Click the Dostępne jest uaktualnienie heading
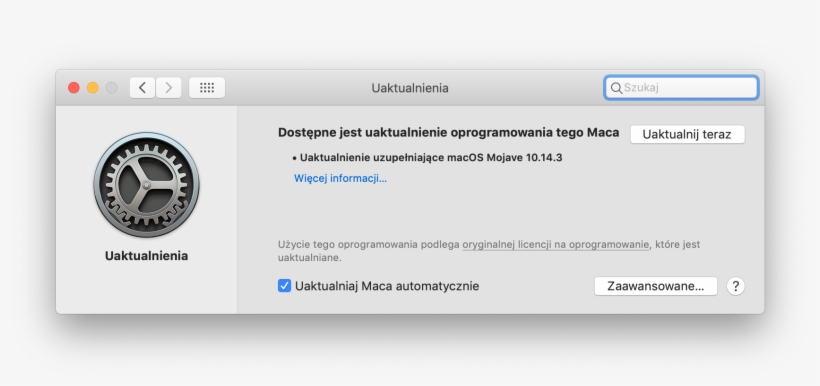 [x=448, y=133]
